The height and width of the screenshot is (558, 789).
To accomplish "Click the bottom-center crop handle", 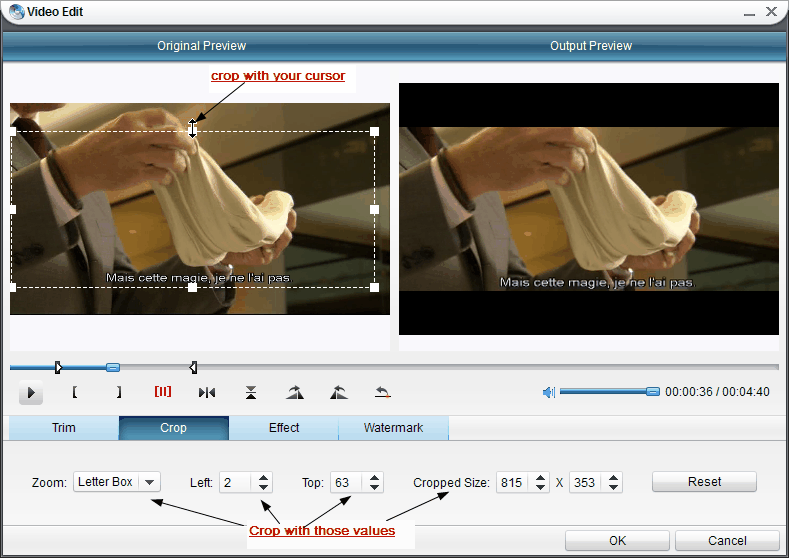I will (192, 287).
